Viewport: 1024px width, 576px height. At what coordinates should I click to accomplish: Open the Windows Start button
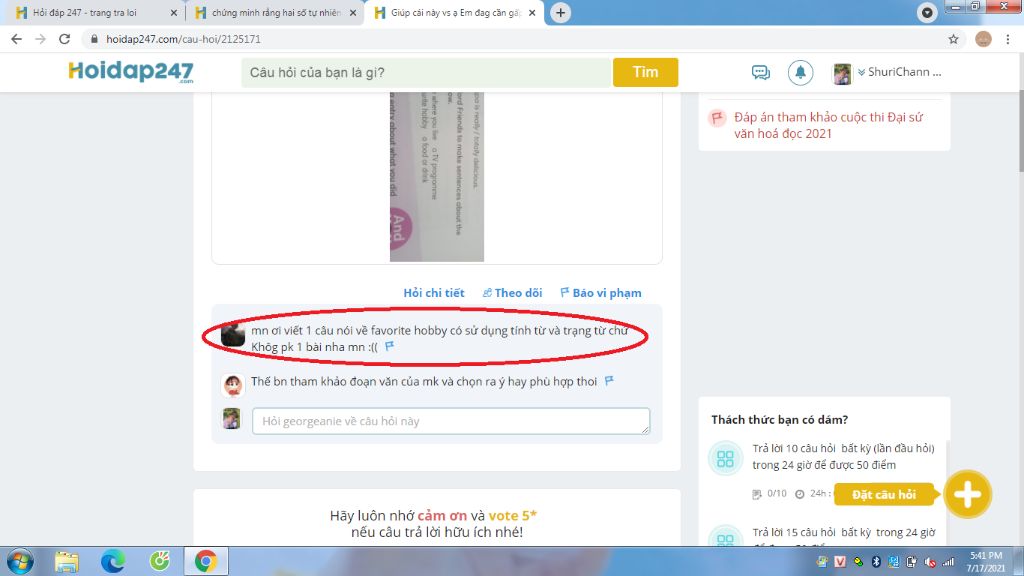coord(20,561)
